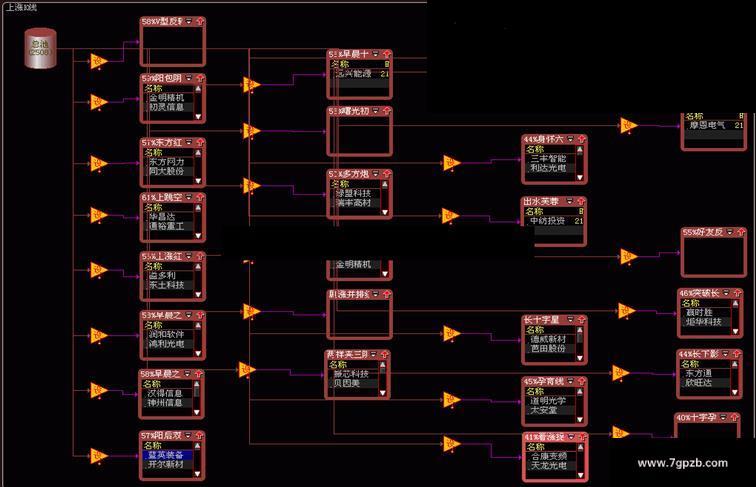Image resolution: width=756 pixels, height=487 pixels.
Task: Open the filter triangle feeding the 上涨红 box
Action: (x=99, y=270)
